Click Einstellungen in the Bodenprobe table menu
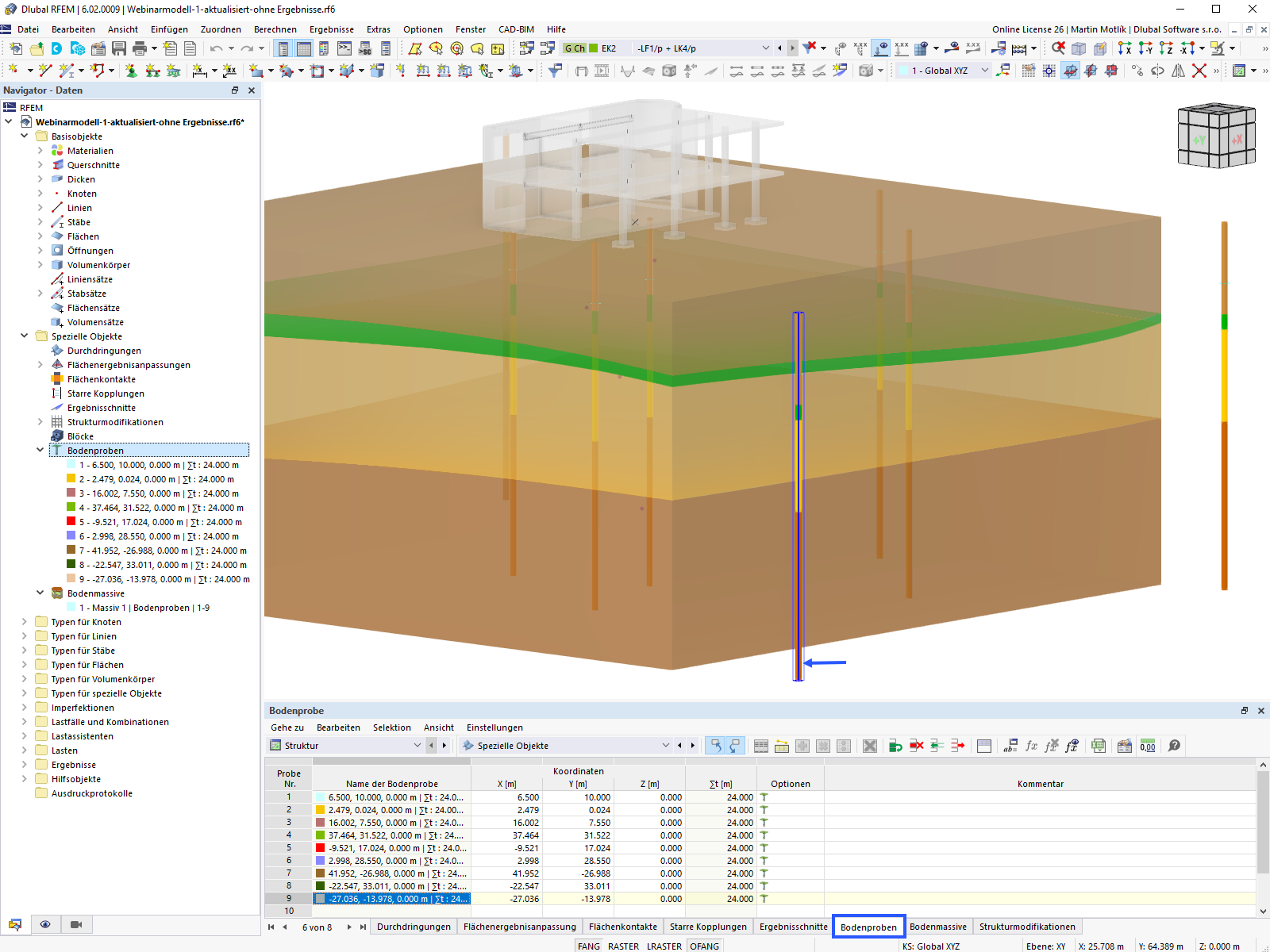 [494, 727]
